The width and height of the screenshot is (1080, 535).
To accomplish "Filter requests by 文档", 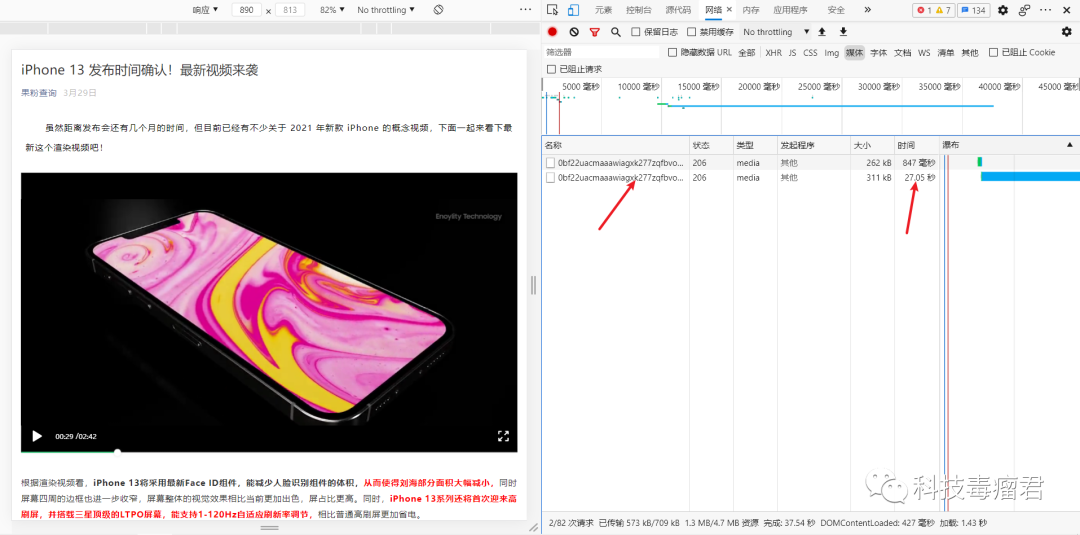I will point(902,52).
